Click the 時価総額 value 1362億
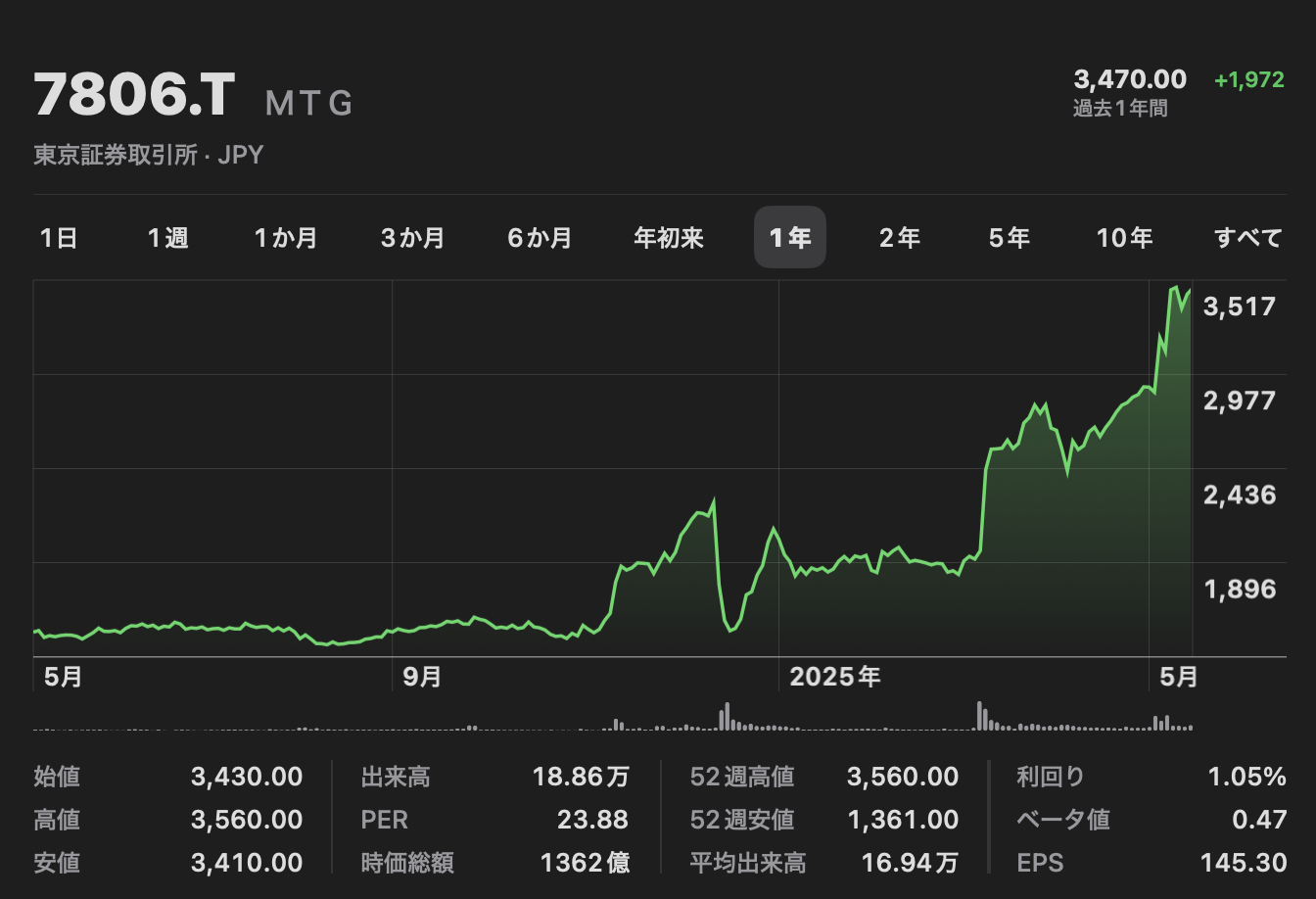 [x=585, y=863]
